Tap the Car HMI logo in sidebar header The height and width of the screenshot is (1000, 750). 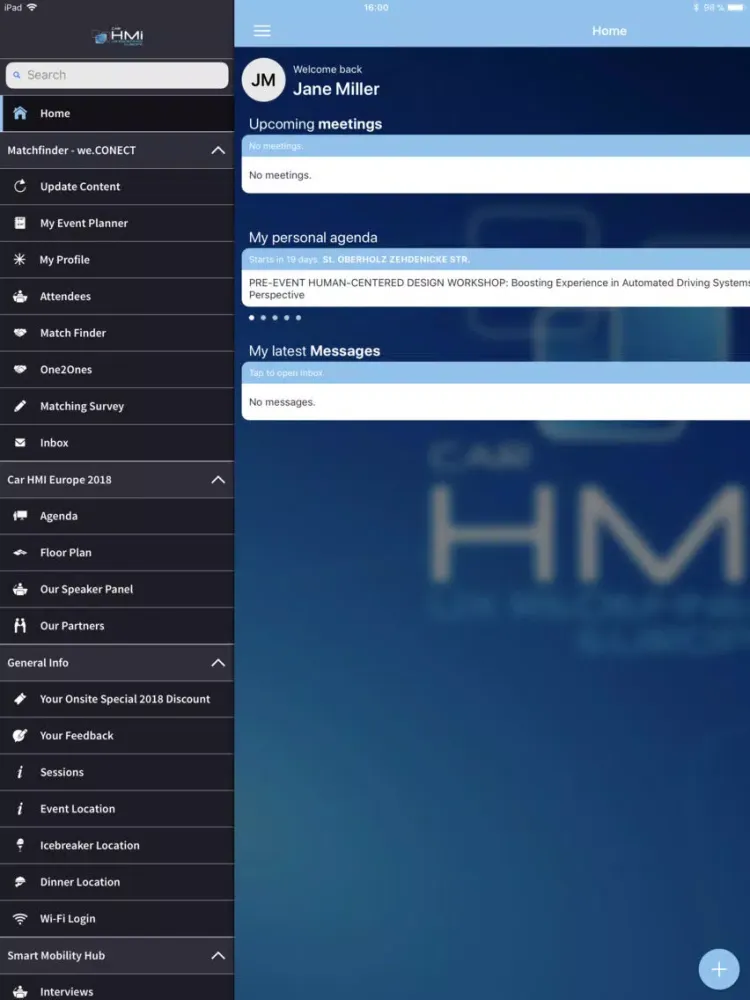tap(117, 36)
